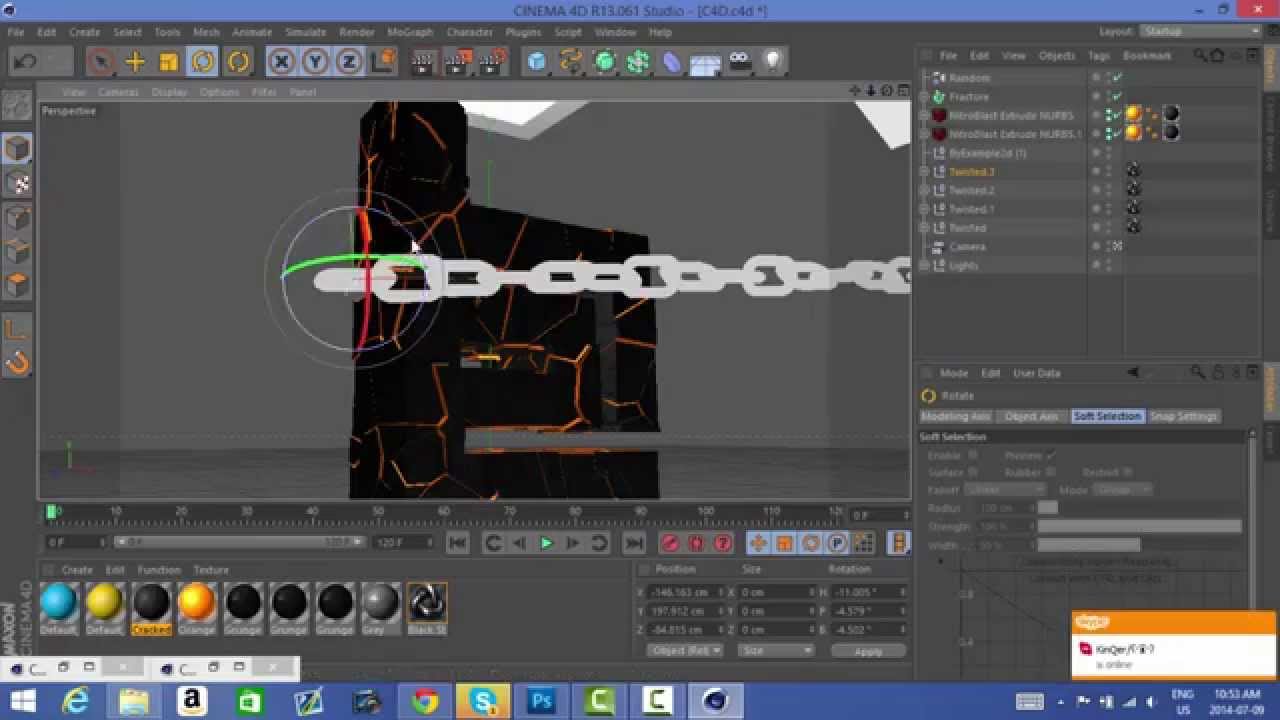Select the Cracked material swatch
Image resolution: width=1280 pixels, height=720 pixels.
click(x=151, y=609)
